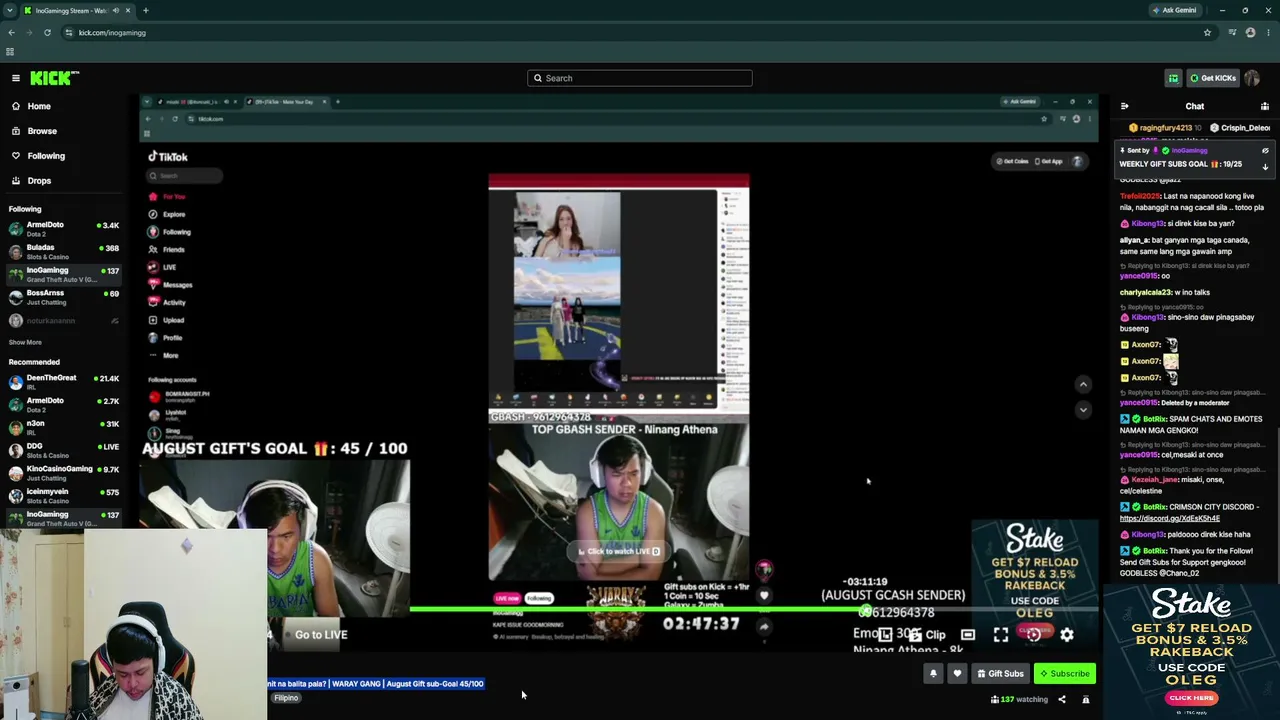Report the stream using the siren icon
1280x720 pixels.
1086,700
